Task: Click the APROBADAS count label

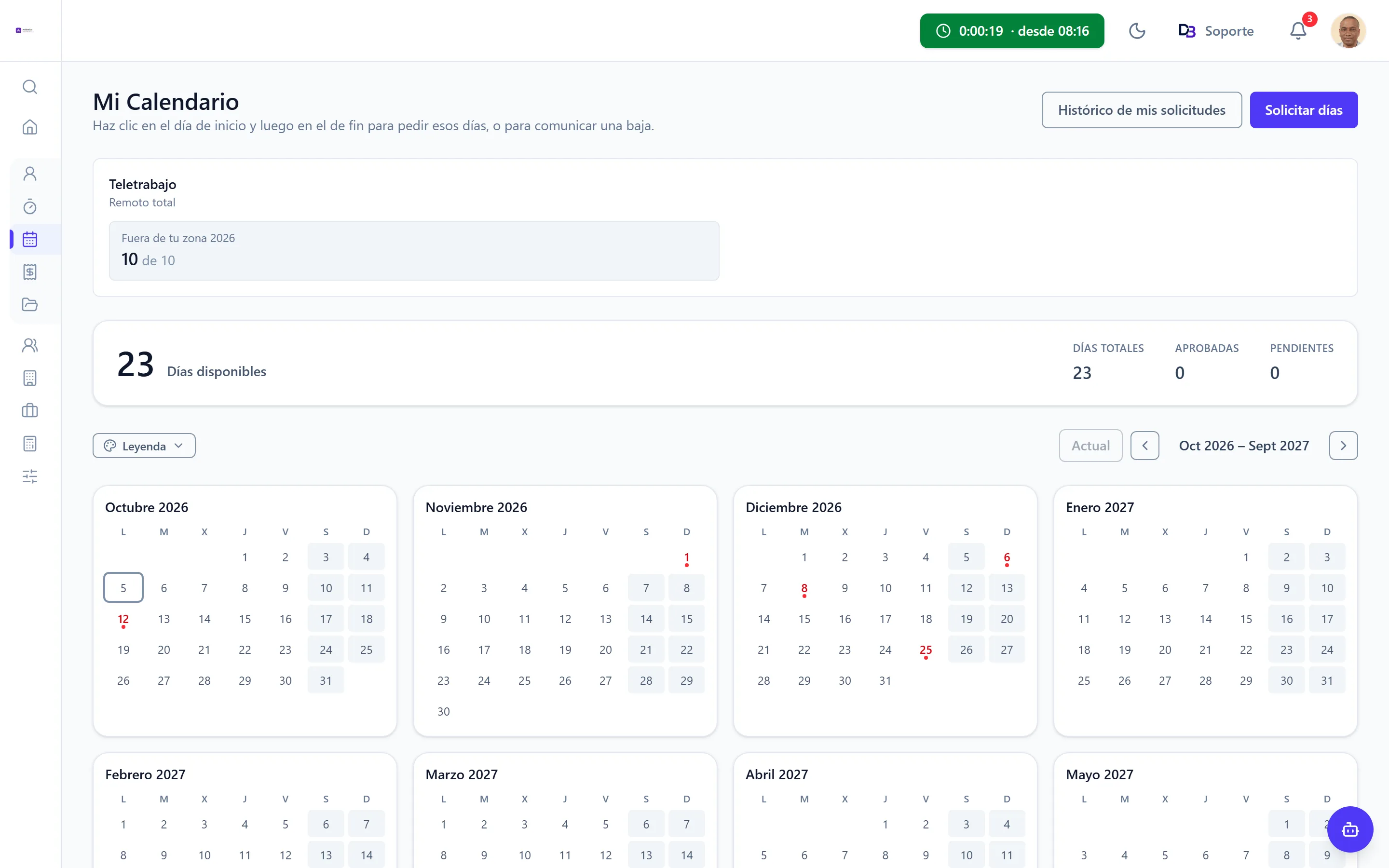Action: coord(1207,349)
